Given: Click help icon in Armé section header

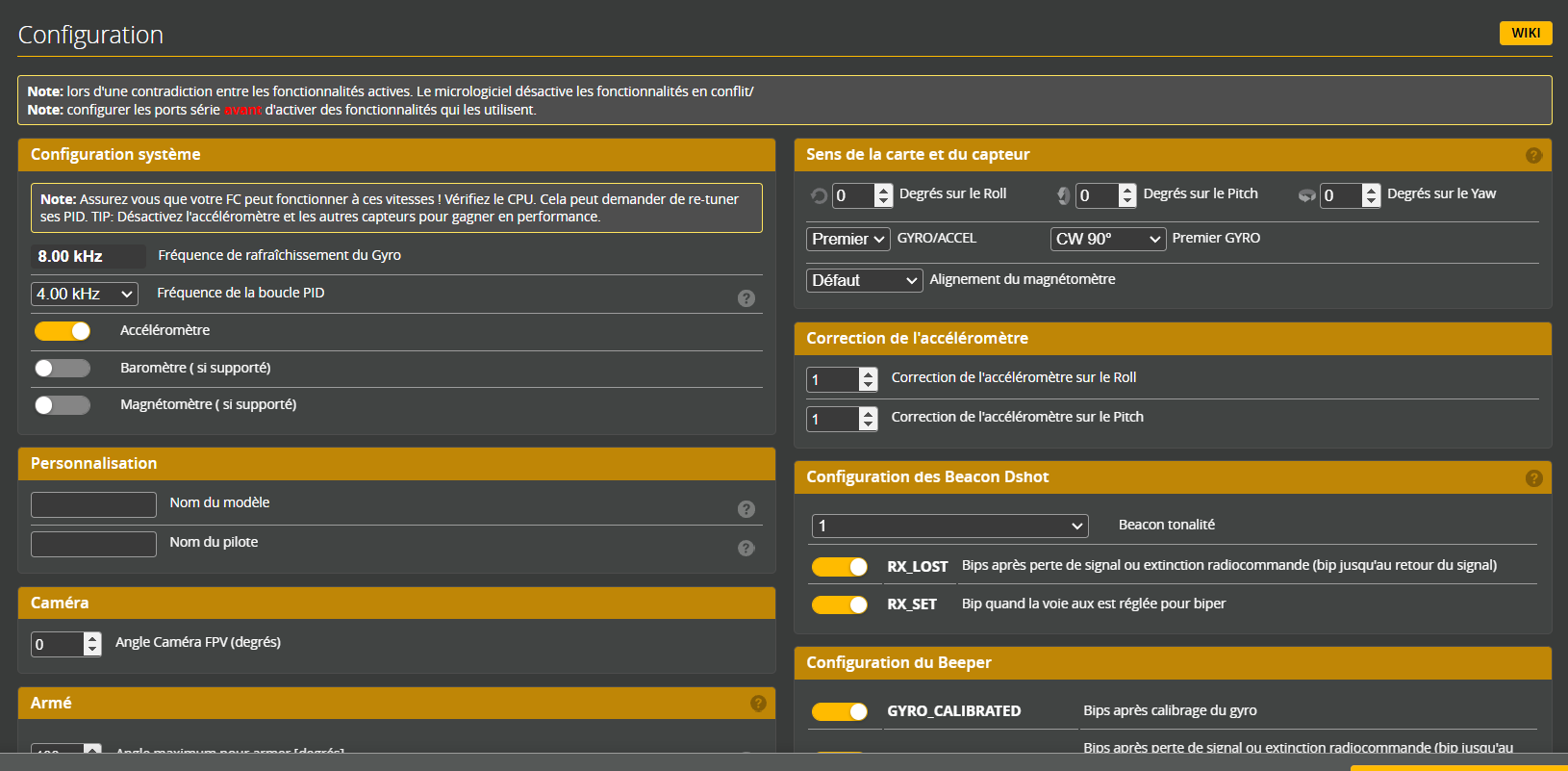Looking at the screenshot, I should click(758, 704).
